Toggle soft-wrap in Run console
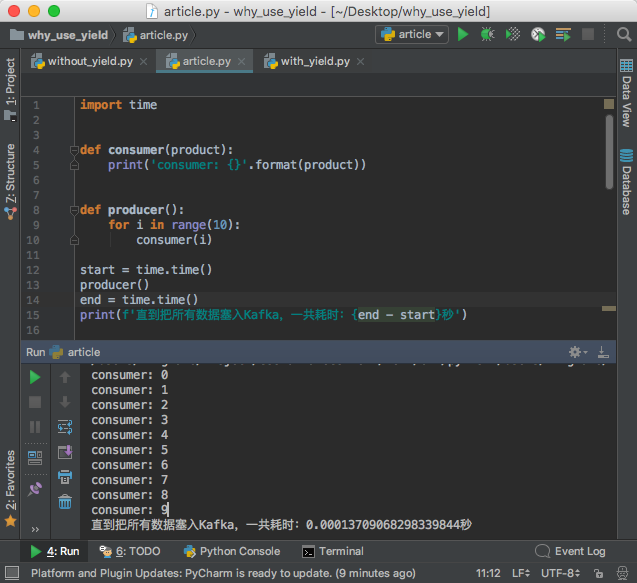The width and height of the screenshot is (637, 583). (x=65, y=427)
